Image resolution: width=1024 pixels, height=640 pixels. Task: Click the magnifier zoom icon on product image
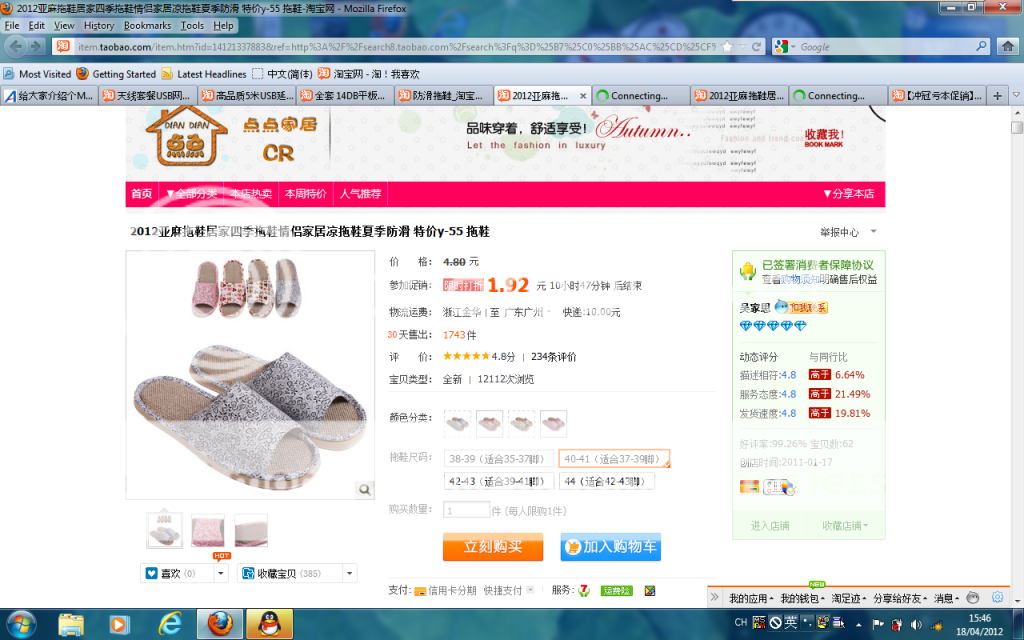[365, 489]
